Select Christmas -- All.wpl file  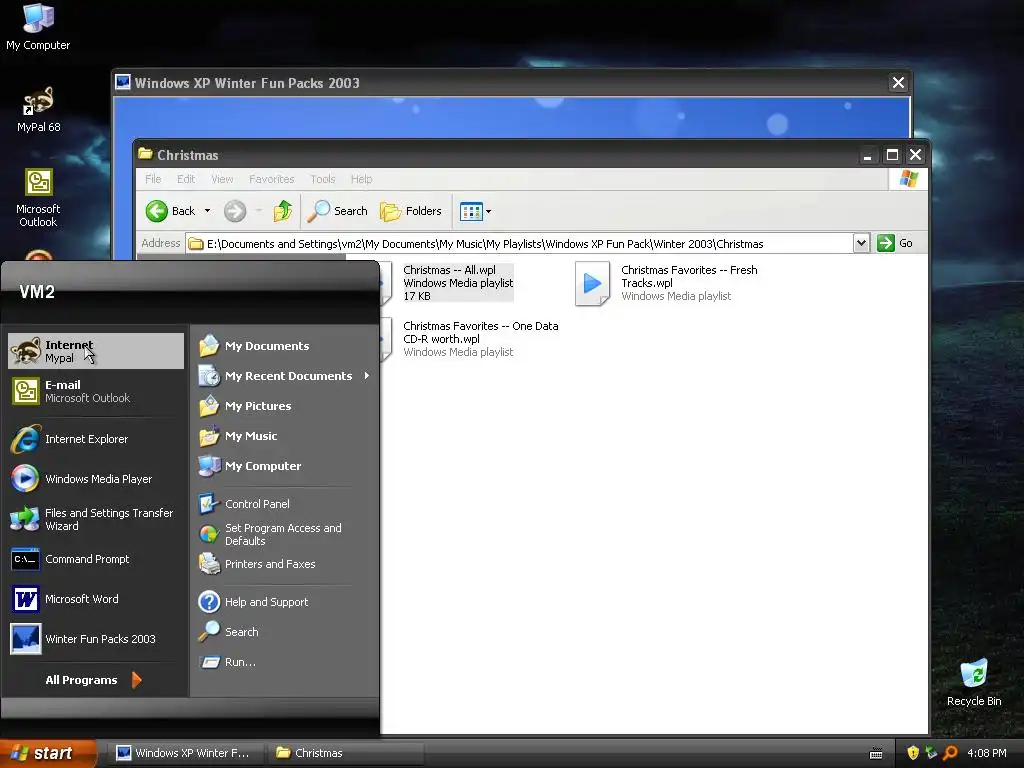(x=458, y=283)
